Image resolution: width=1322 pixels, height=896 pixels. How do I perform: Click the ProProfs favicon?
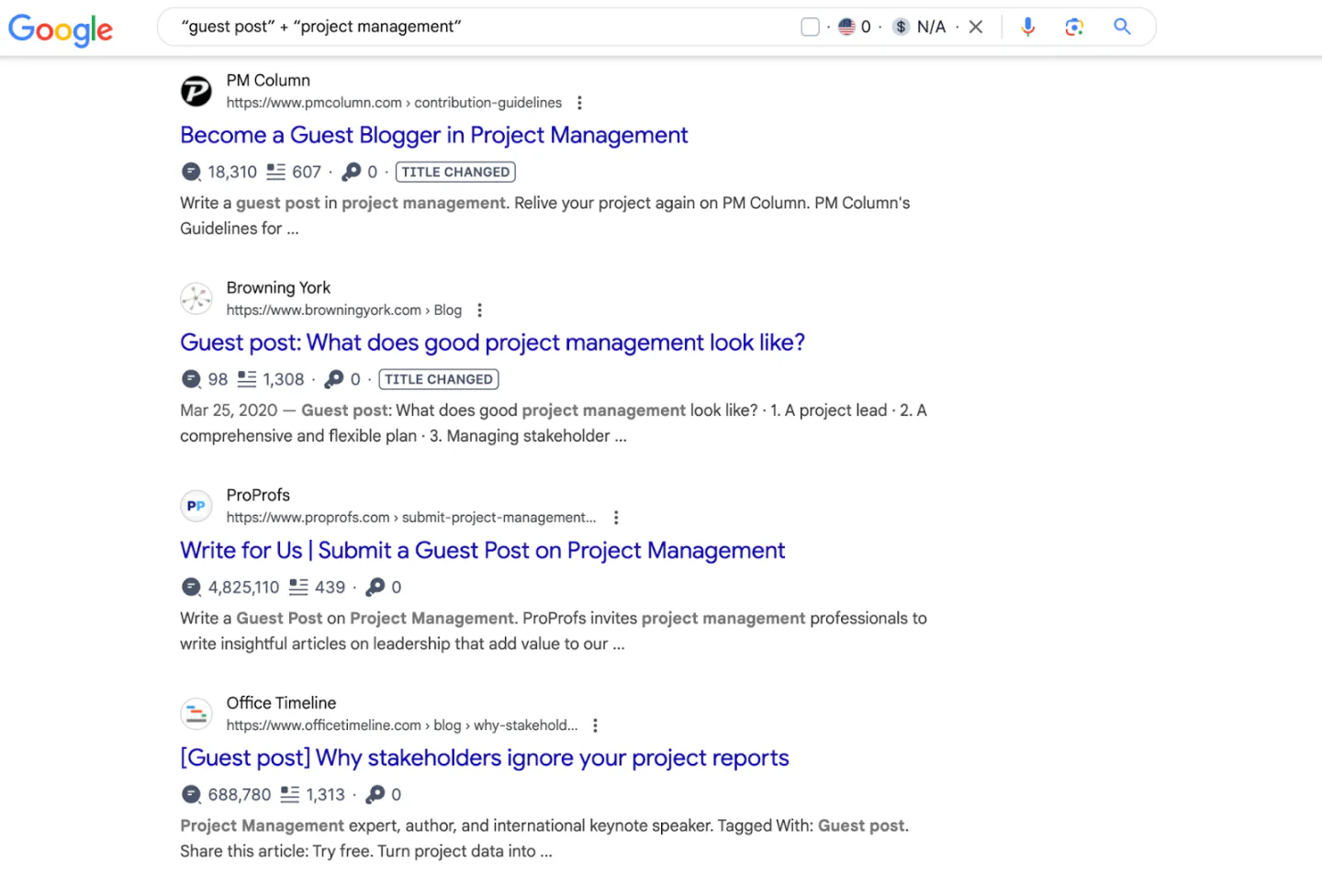196,506
